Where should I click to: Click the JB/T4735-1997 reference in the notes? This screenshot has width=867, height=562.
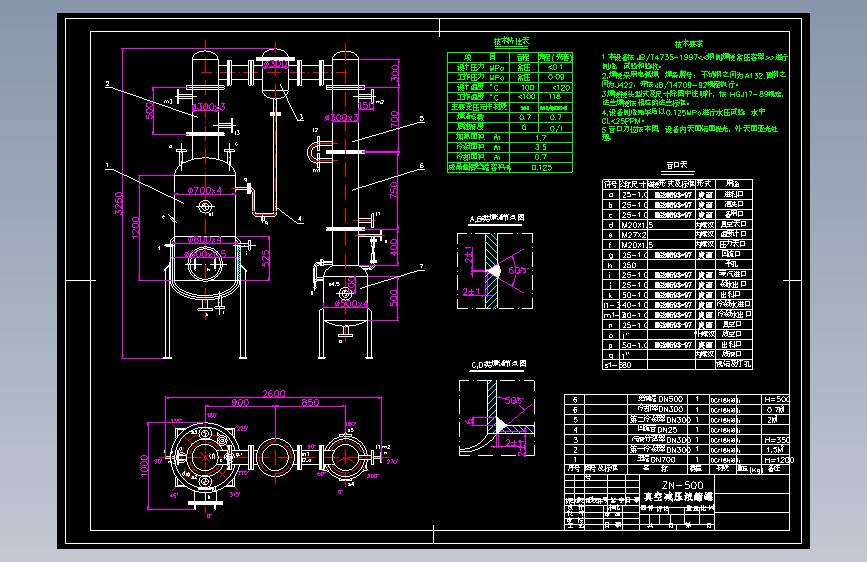(666, 57)
